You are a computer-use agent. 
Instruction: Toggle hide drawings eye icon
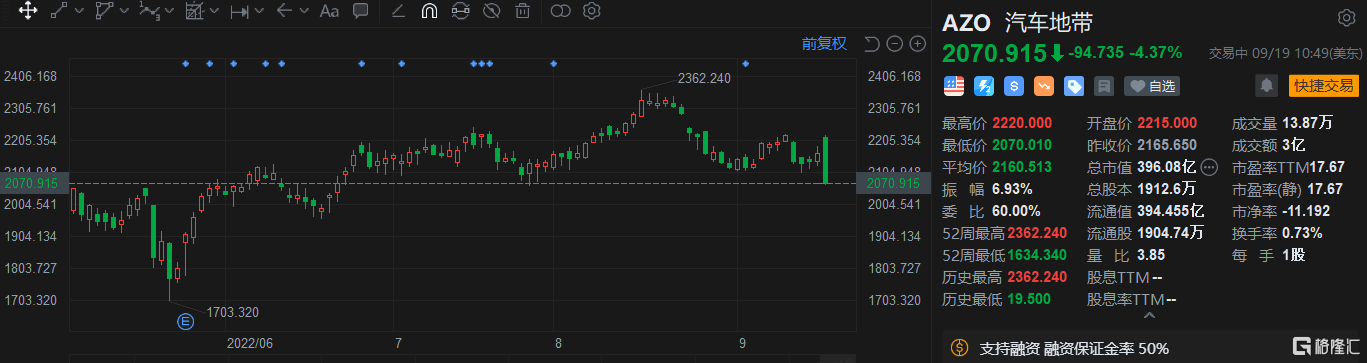point(491,12)
